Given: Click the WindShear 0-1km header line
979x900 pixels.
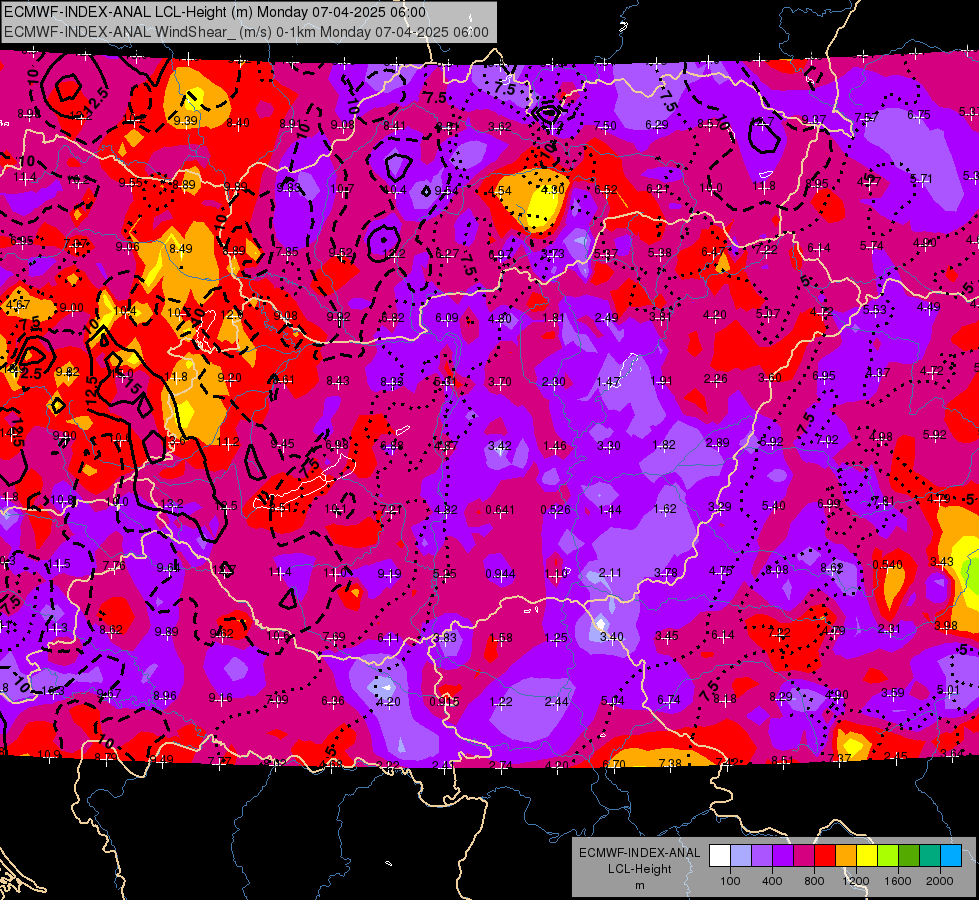Looking at the screenshot, I should (247, 32).
